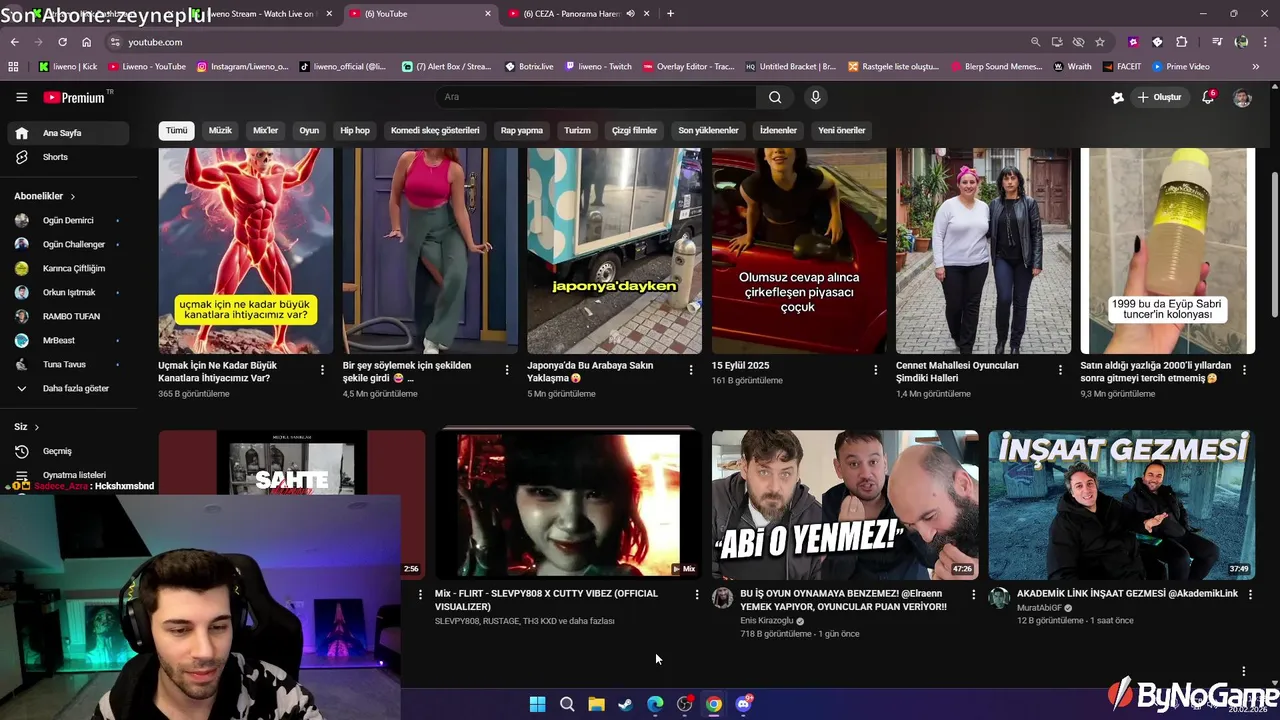Image resolution: width=1280 pixels, height=720 pixels.
Task: Go to Ana Sayfa in the sidebar
Action: pyautogui.click(x=68, y=133)
